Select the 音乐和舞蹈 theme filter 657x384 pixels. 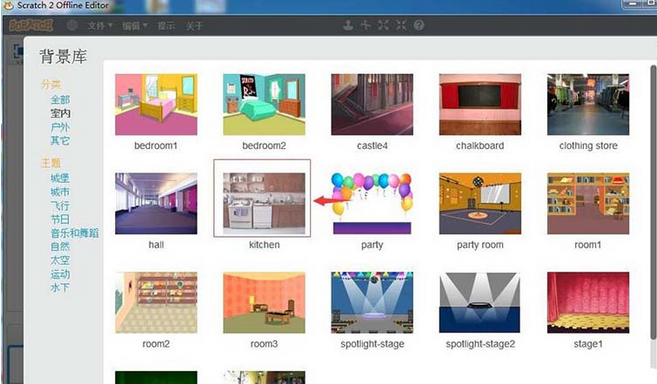tap(75, 233)
